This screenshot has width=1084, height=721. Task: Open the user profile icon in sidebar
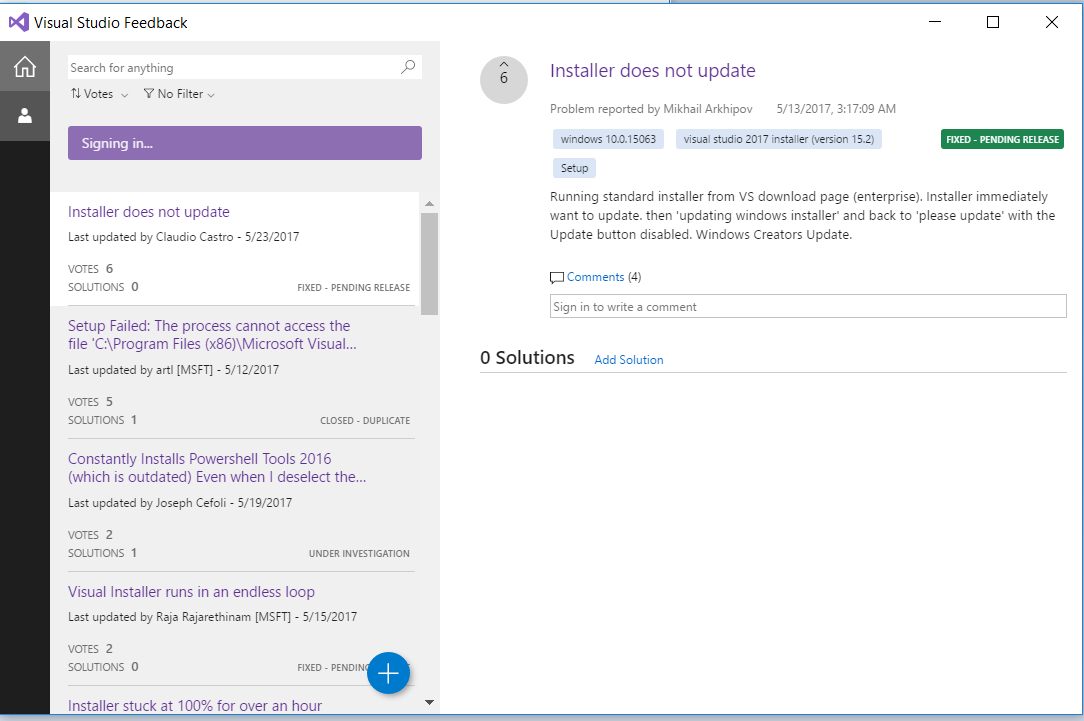(25, 115)
